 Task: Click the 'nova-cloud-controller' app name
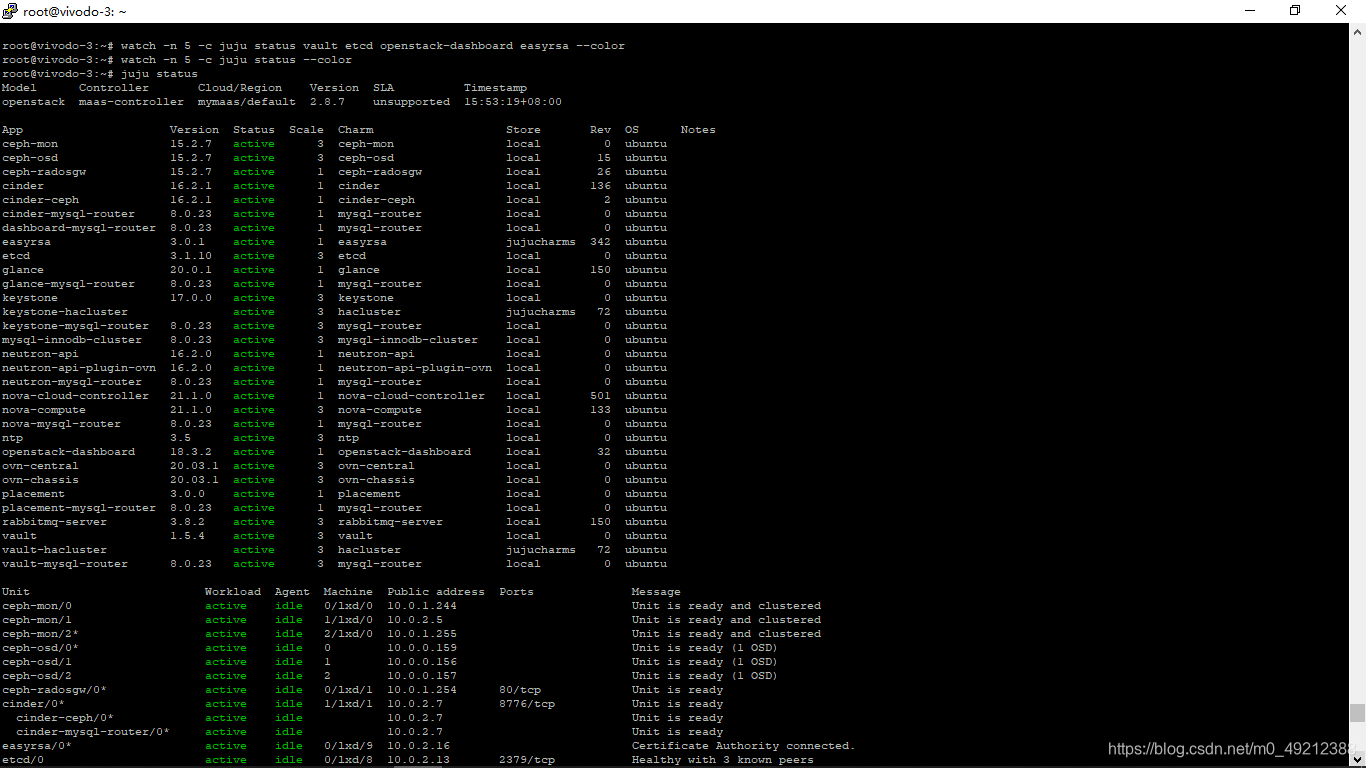coord(75,396)
